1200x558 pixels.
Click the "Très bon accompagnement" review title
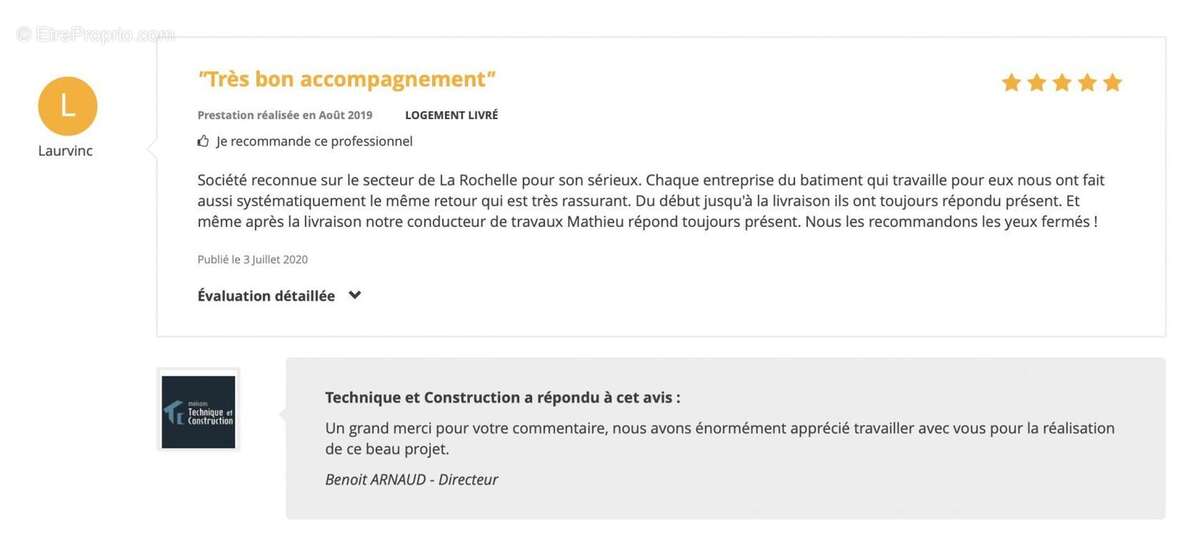347,79
